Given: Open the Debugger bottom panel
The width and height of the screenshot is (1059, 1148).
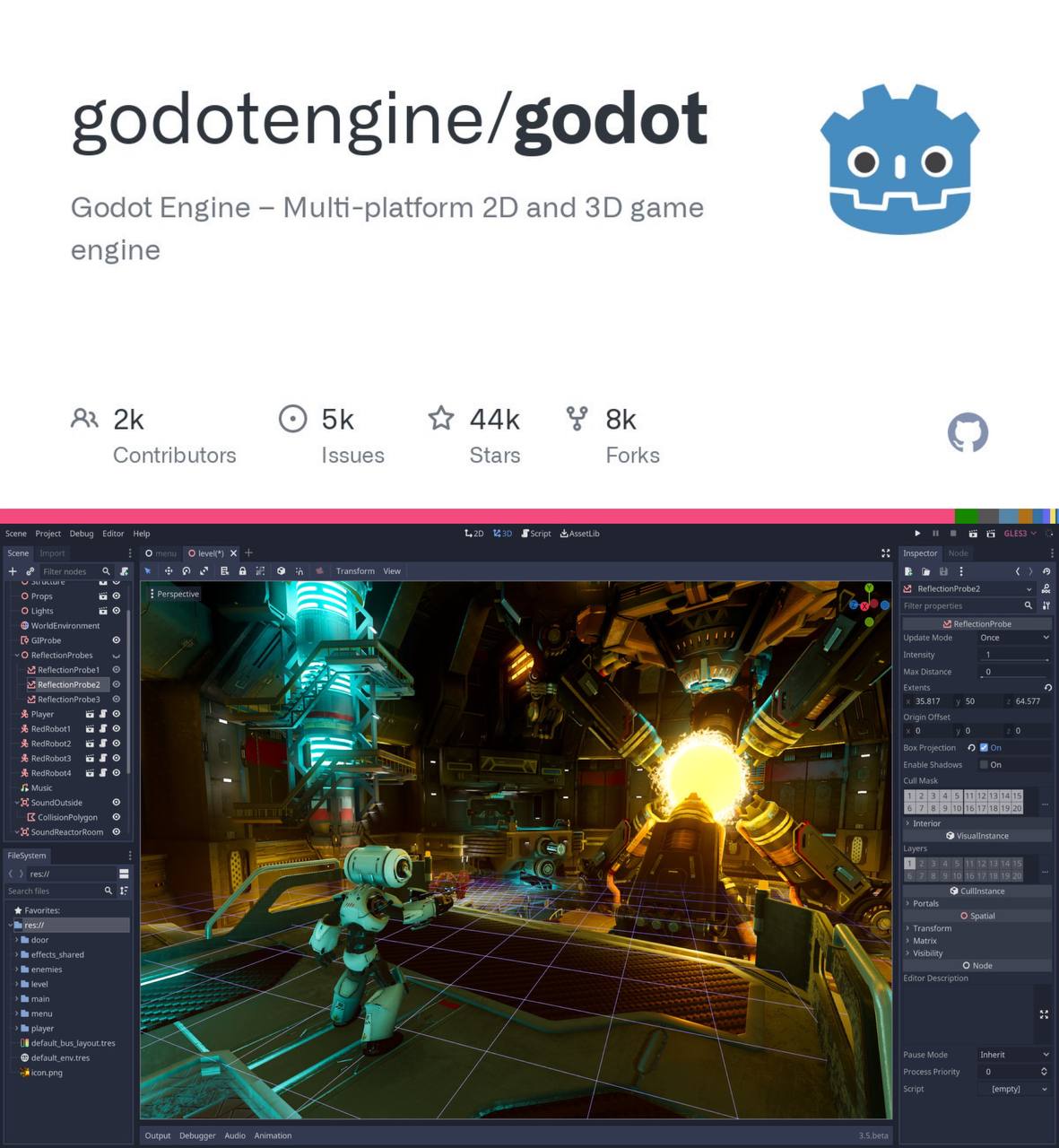Looking at the screenshot, I should (x=197, y=1135).
